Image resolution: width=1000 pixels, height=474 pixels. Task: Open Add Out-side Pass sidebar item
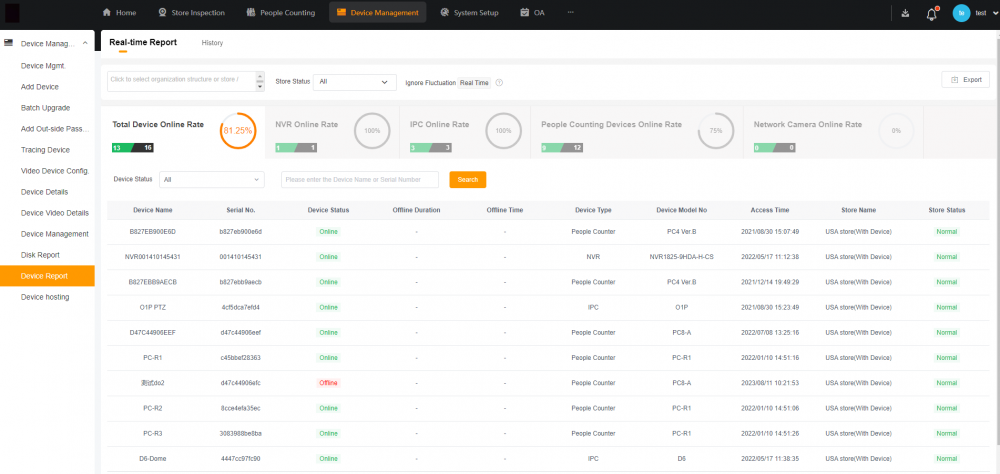coord(55,129)
